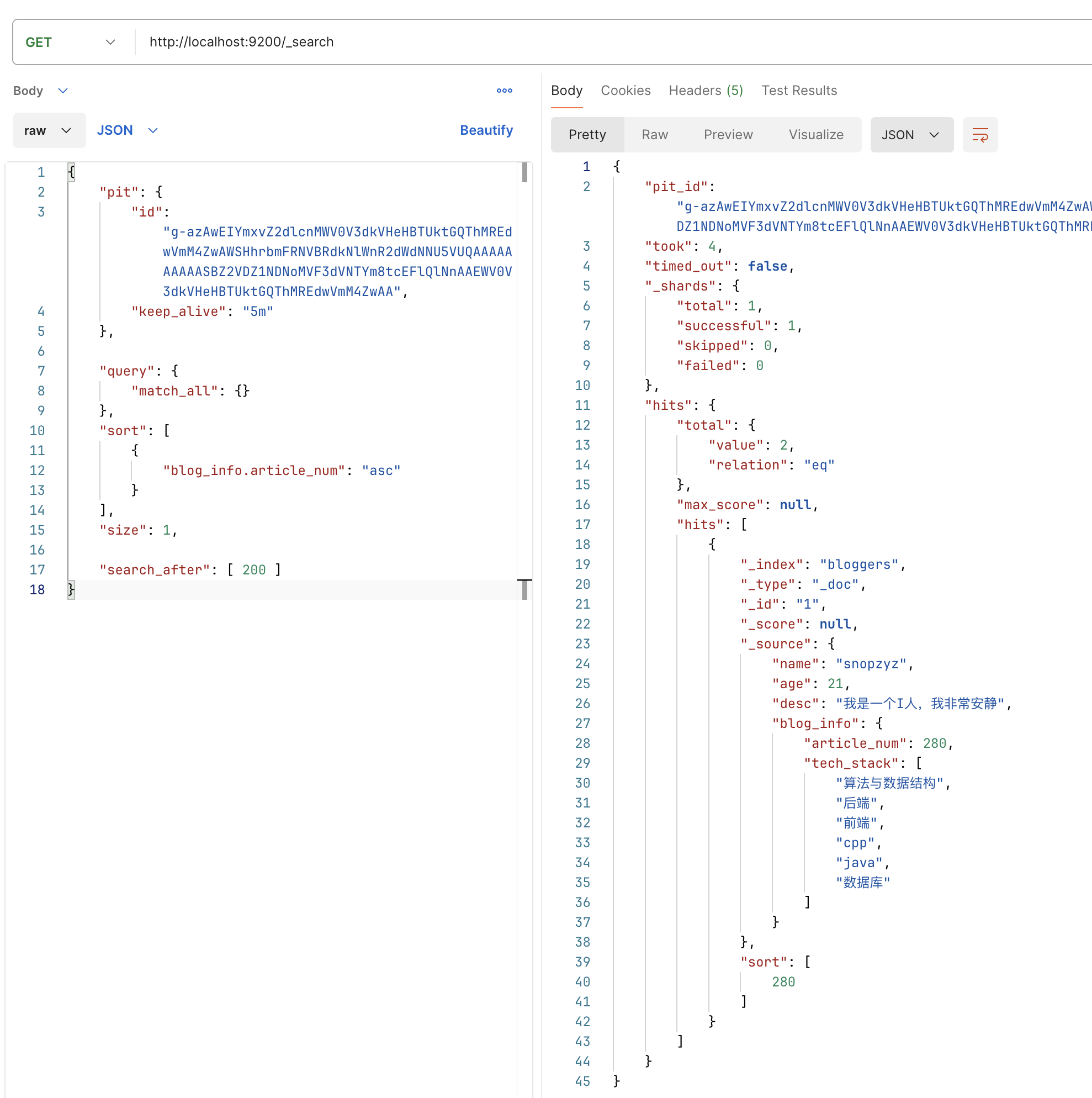Click the "timed_out" key in response

[x=688, y=266]
